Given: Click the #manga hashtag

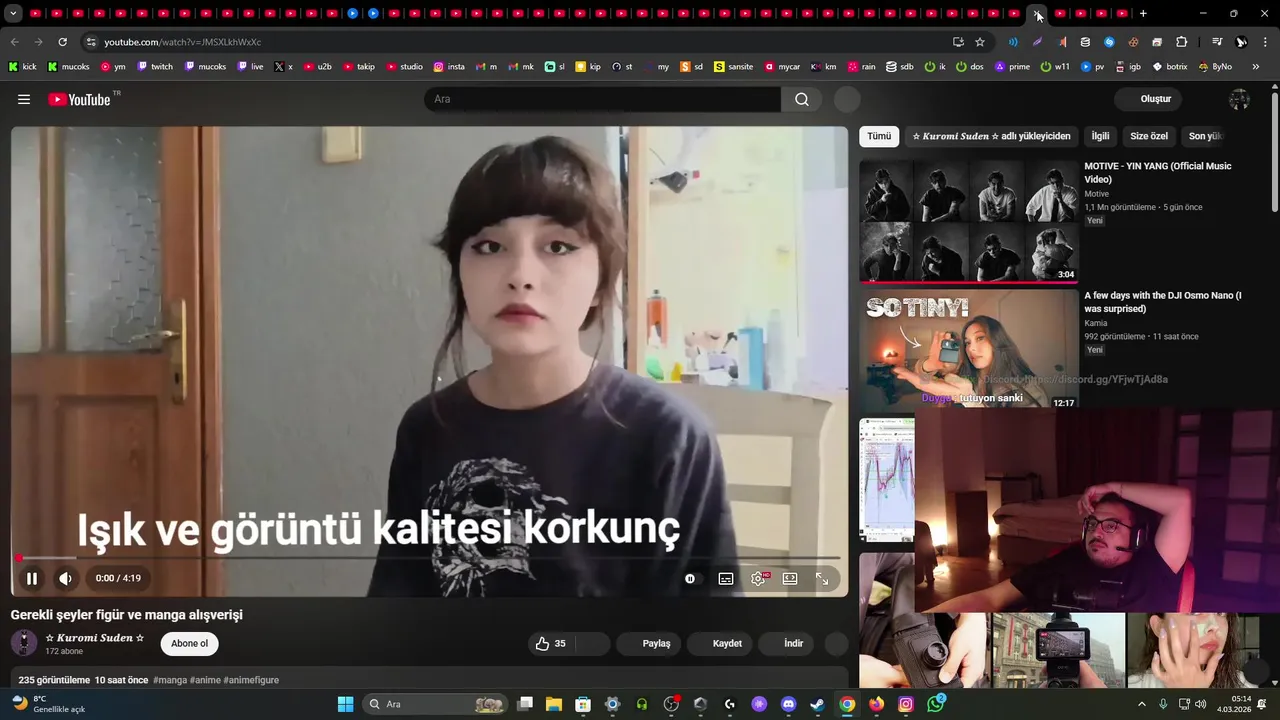Looking at the screenshot, I should coord(169,680).
